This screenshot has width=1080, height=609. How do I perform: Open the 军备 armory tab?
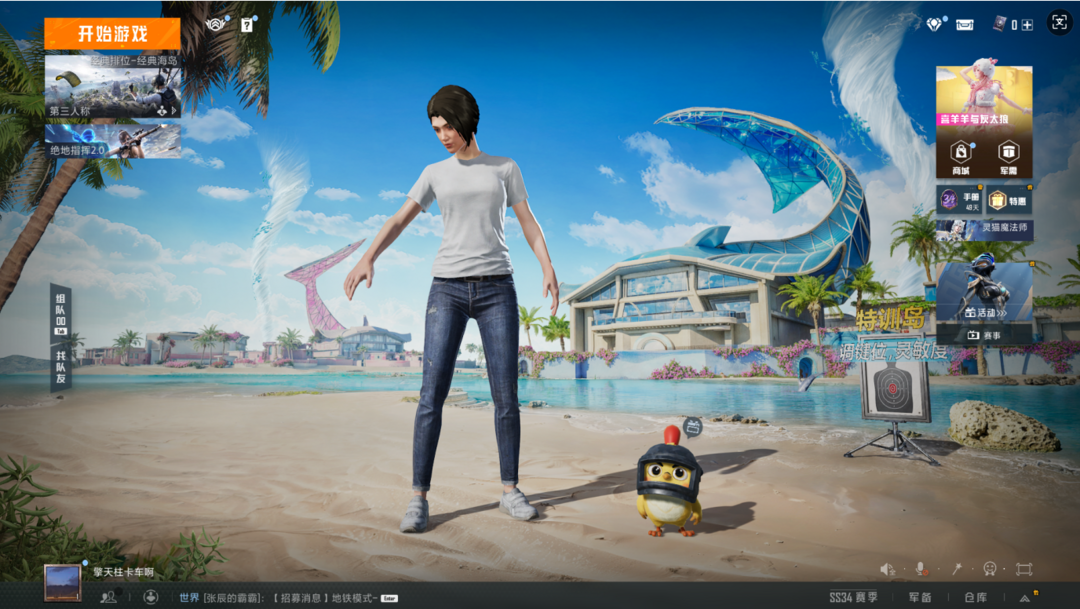(920, 597)
